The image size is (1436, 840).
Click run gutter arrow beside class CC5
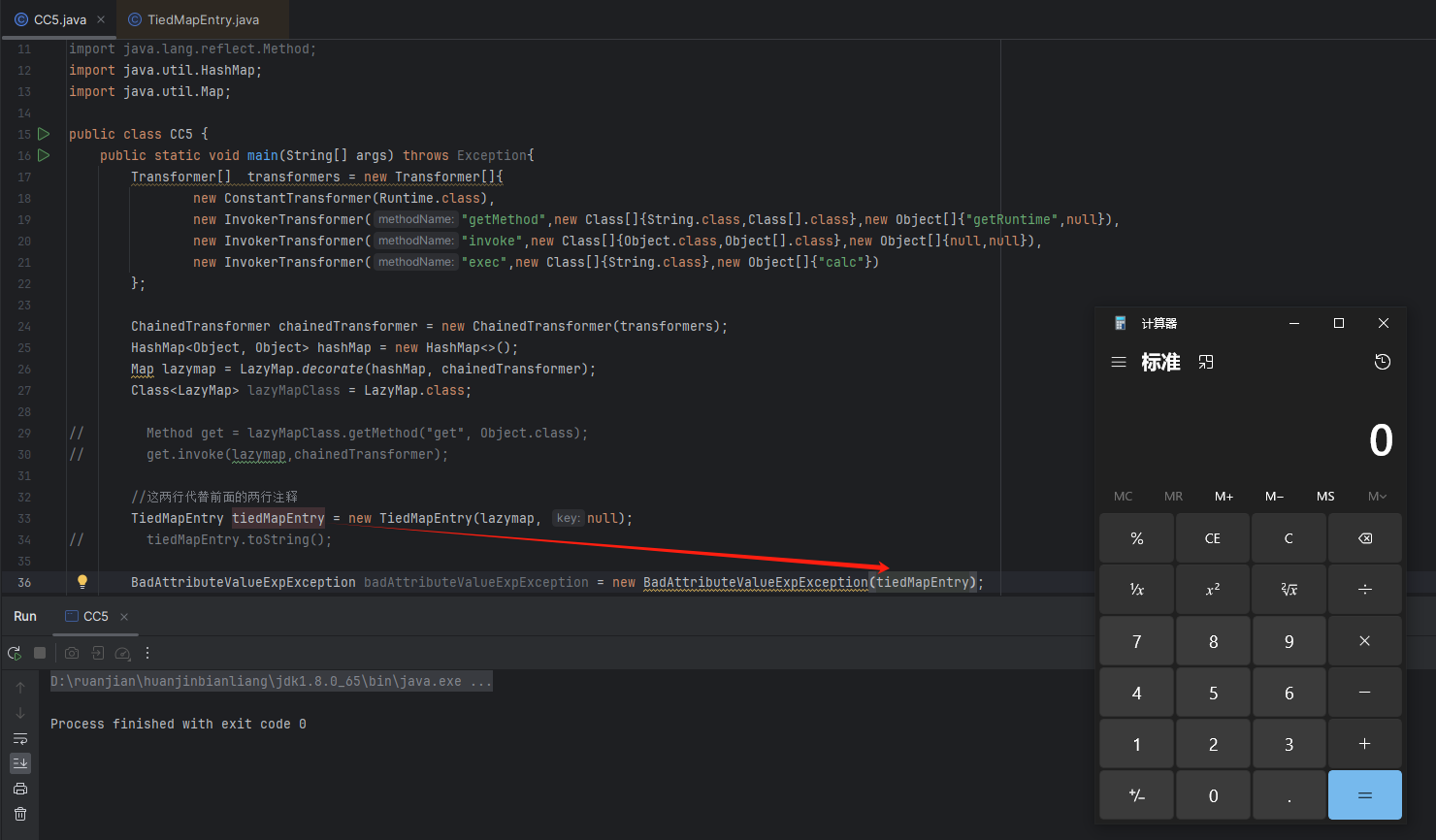tap(44, 134)
